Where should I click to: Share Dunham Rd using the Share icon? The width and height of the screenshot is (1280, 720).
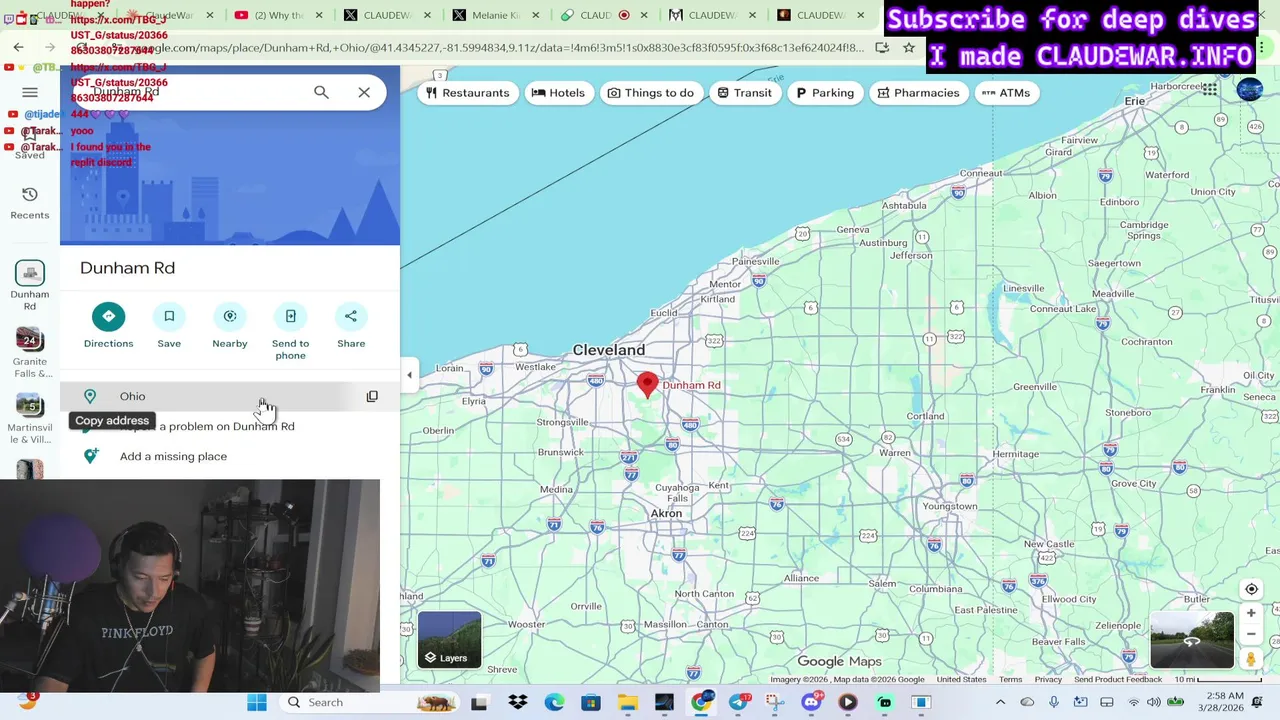tap(351, 316)
